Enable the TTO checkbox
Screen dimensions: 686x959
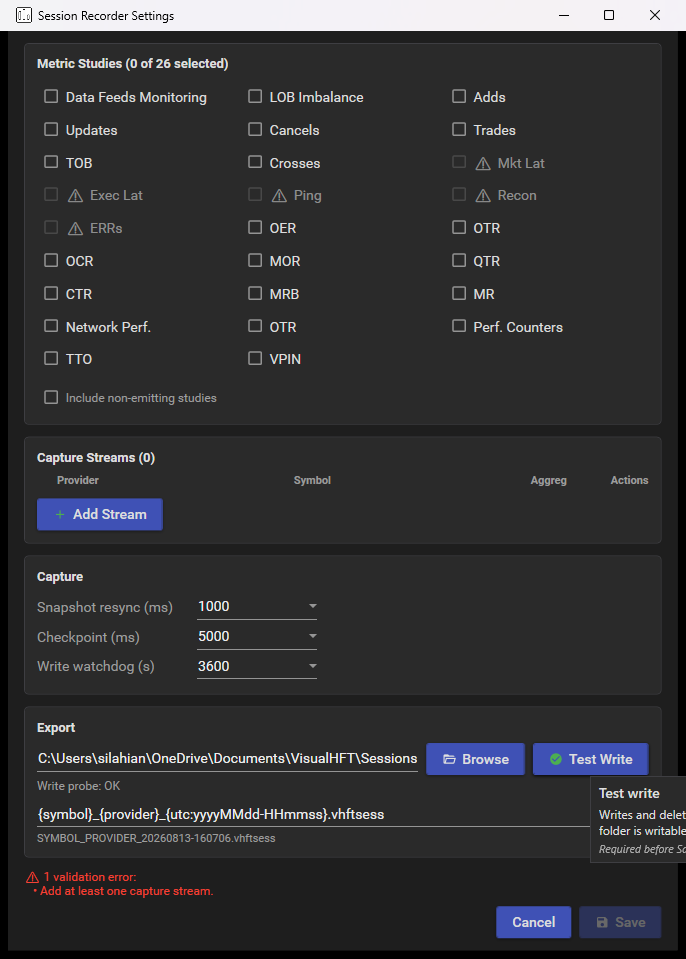coord(51,358)
